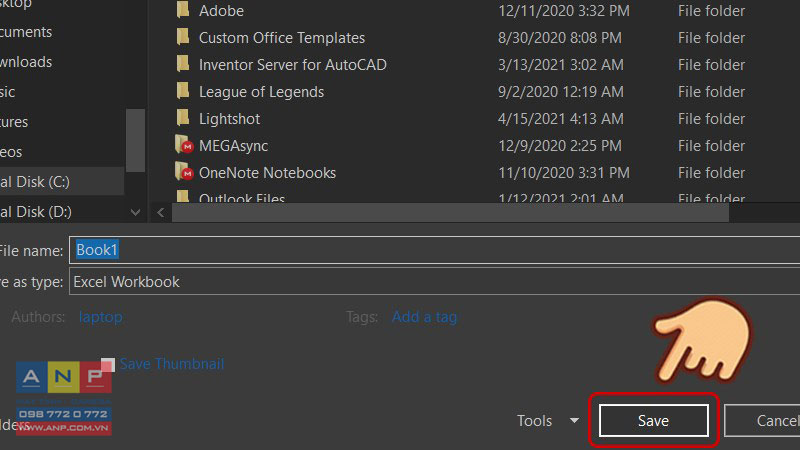The width and height of the screenshot is (800, 450).
Task: Click the navigation pane down scroll arrow
Action: 135,212
